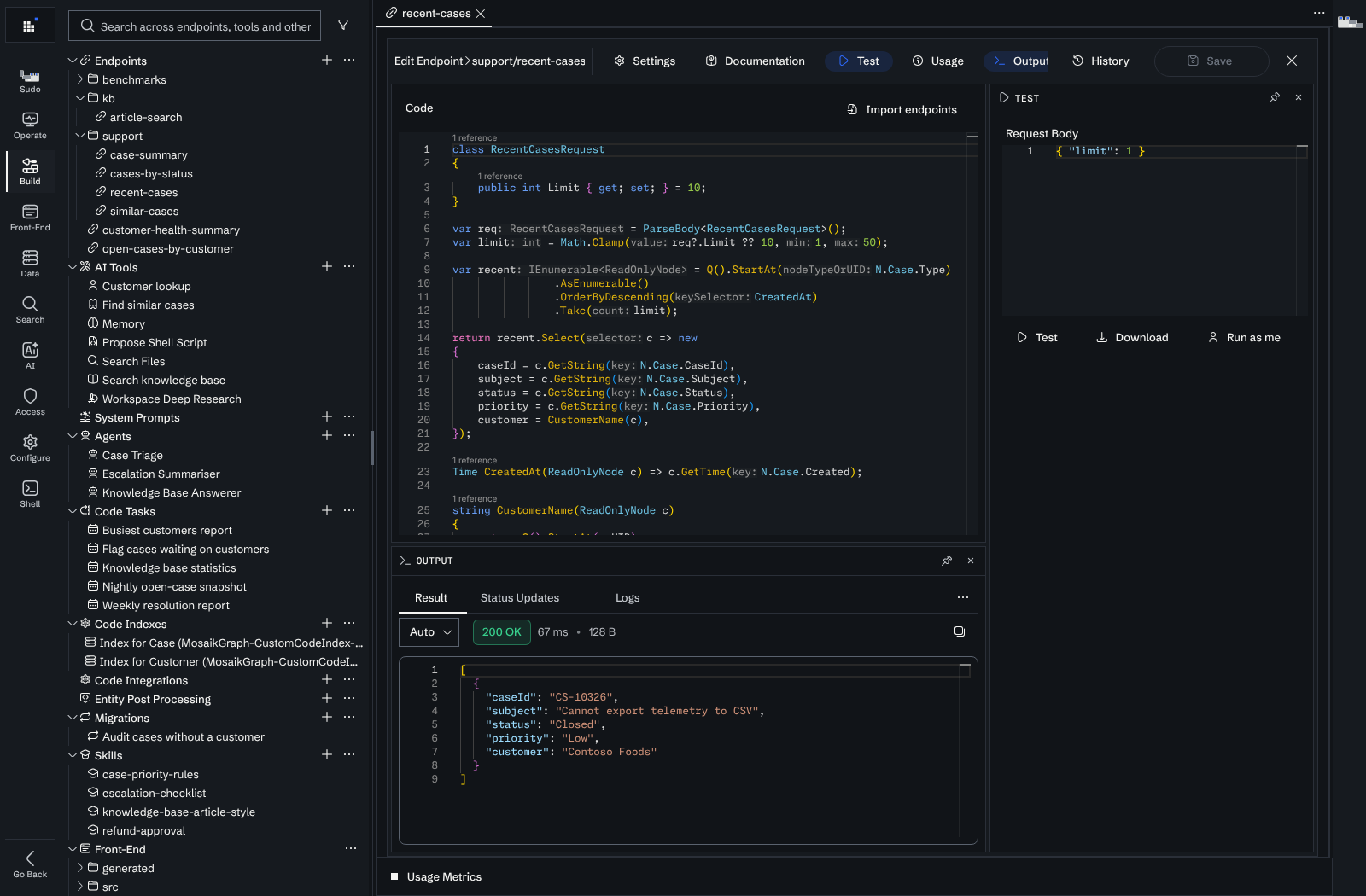Screen dimensions: 1366x896
Task: Click inside the Request Body editor
Action: [x=1156, y=230]
